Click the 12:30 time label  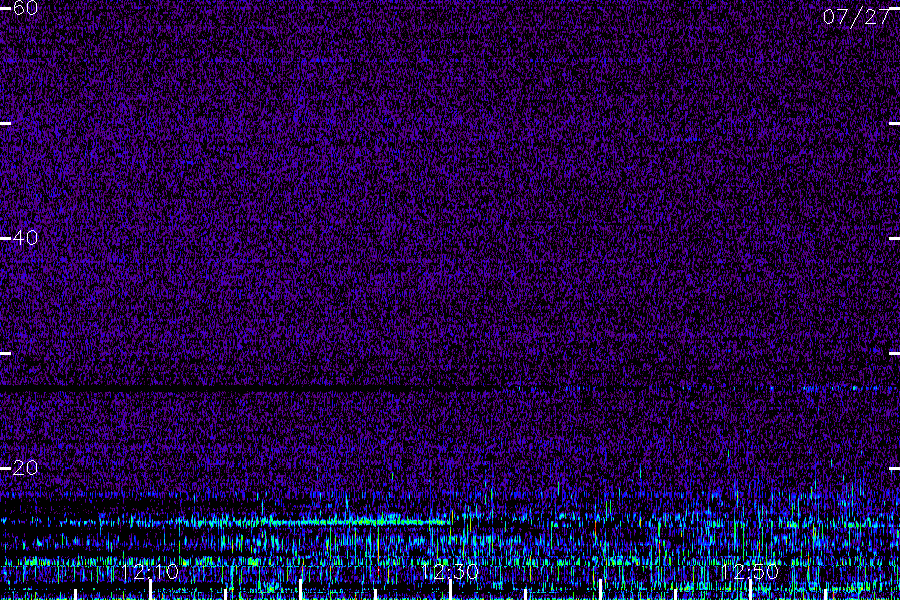tap(450, 572)
